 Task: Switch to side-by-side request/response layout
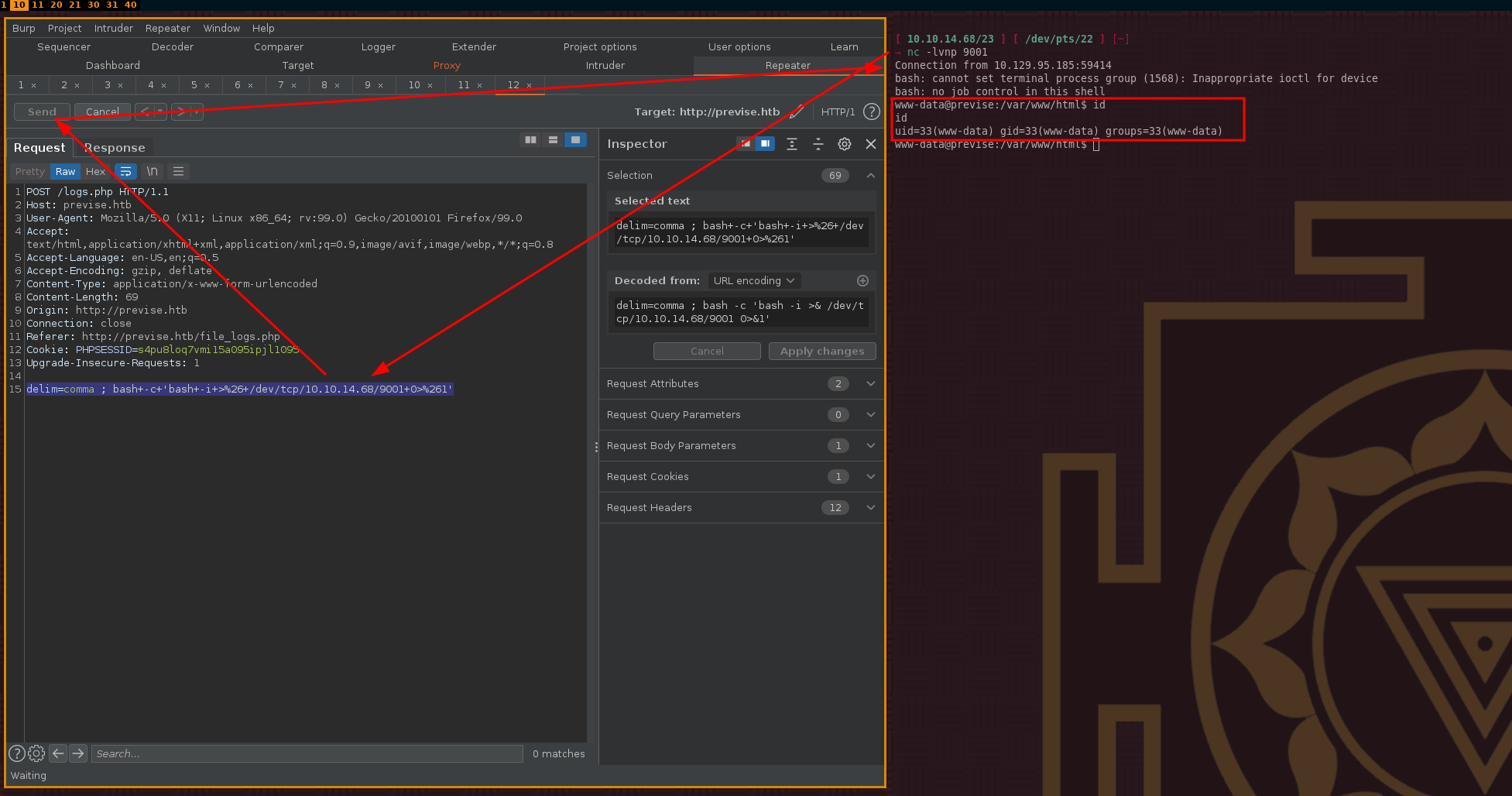[x=530, y=139]
